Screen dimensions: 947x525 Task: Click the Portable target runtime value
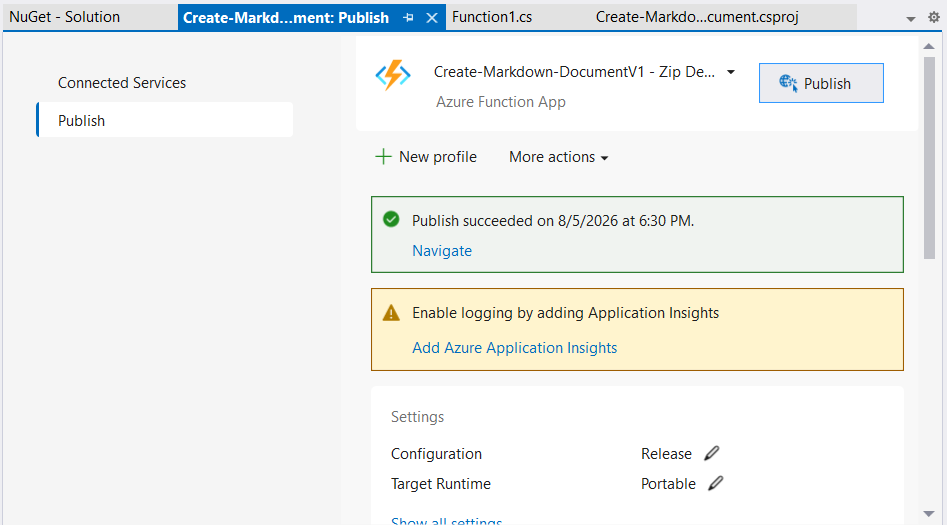tap(668, 484)
